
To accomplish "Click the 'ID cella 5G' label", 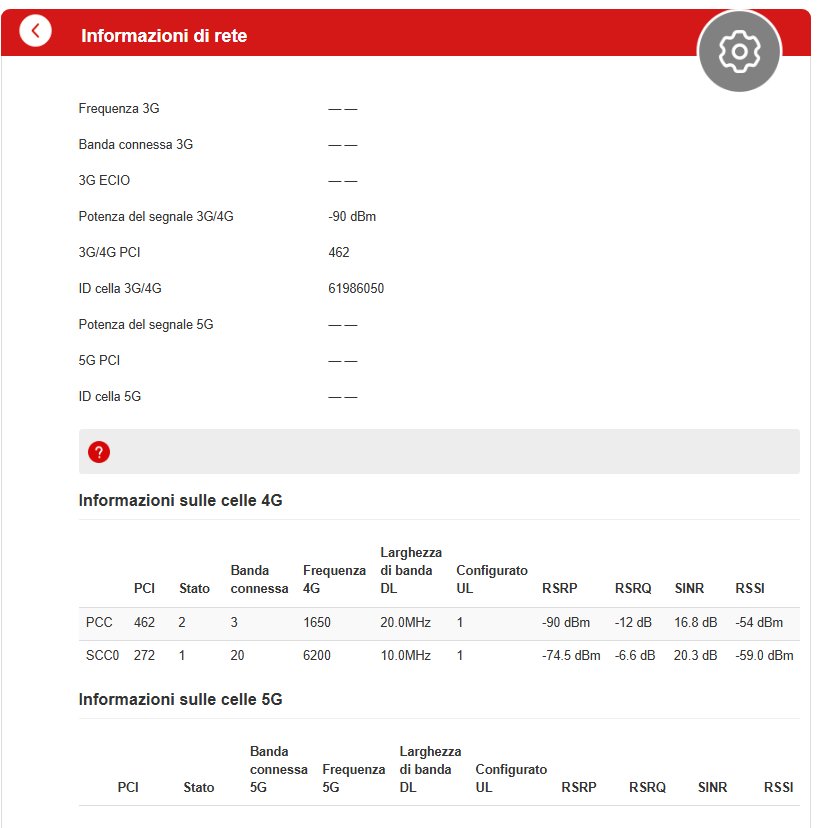I will [x=110, y=396].
